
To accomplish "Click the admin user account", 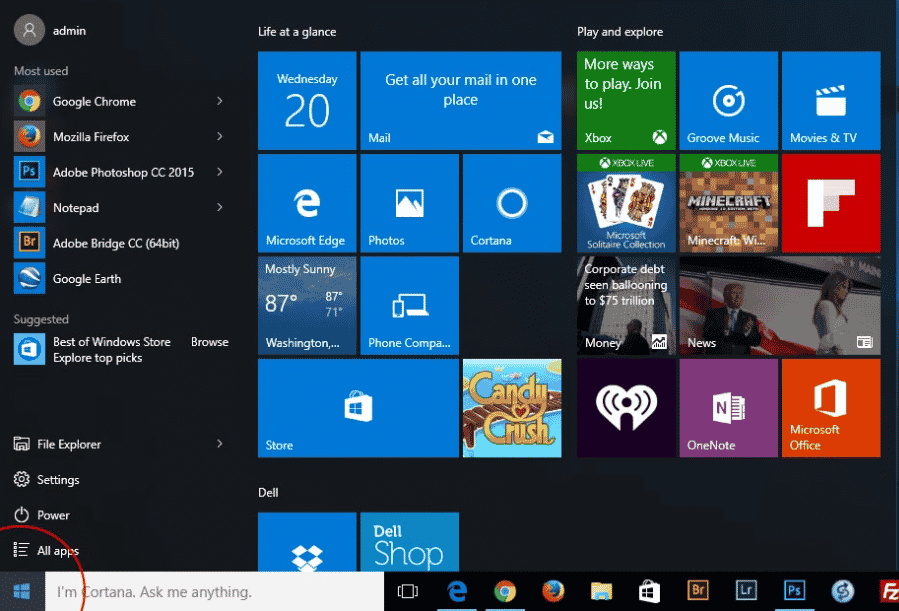I will pos(50,30).
